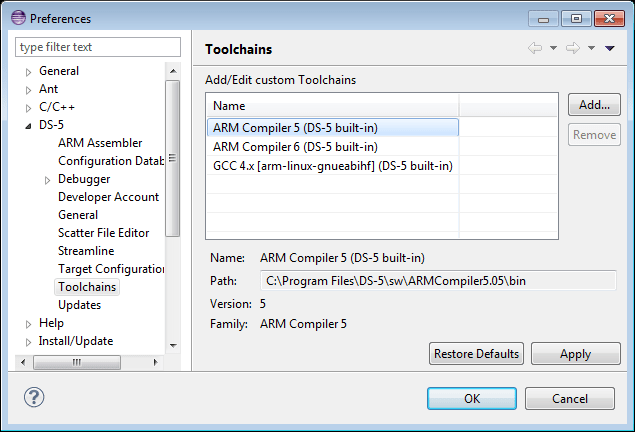Click tree scrollbar up arrow
Image resolution: width=635 pixels, height=432 pixels.
tap(173, 71)
